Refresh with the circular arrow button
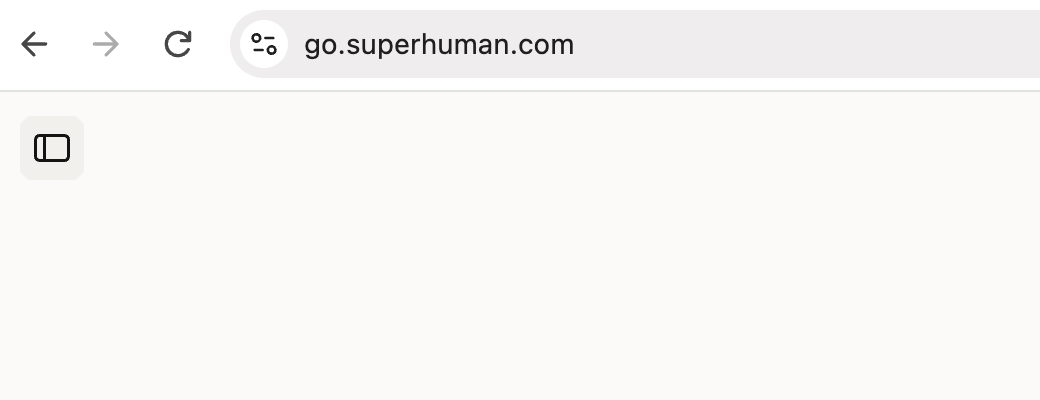This screenshot has height=400, width=1040. click(x=178, y=44)
